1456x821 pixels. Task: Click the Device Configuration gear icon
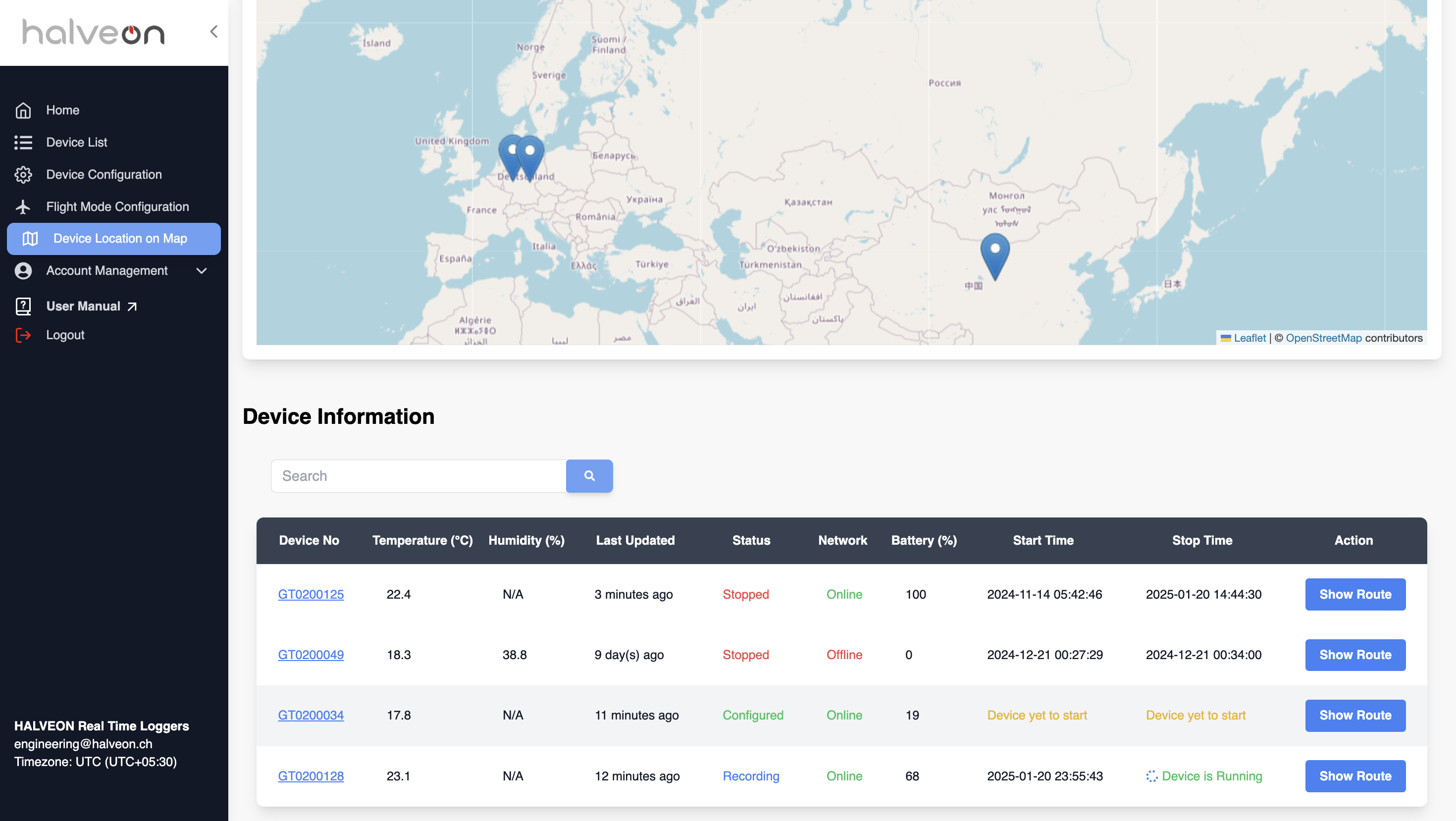23,175
